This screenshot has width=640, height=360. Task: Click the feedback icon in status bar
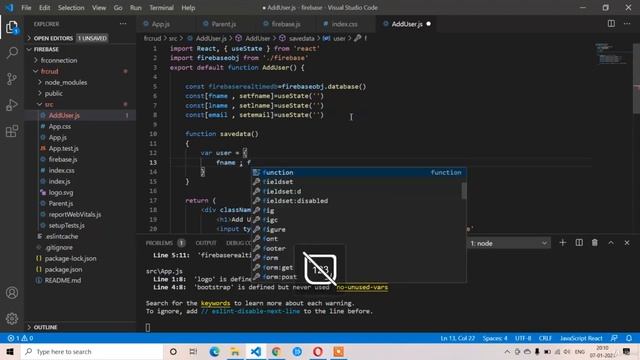click(x=614, y=338)
